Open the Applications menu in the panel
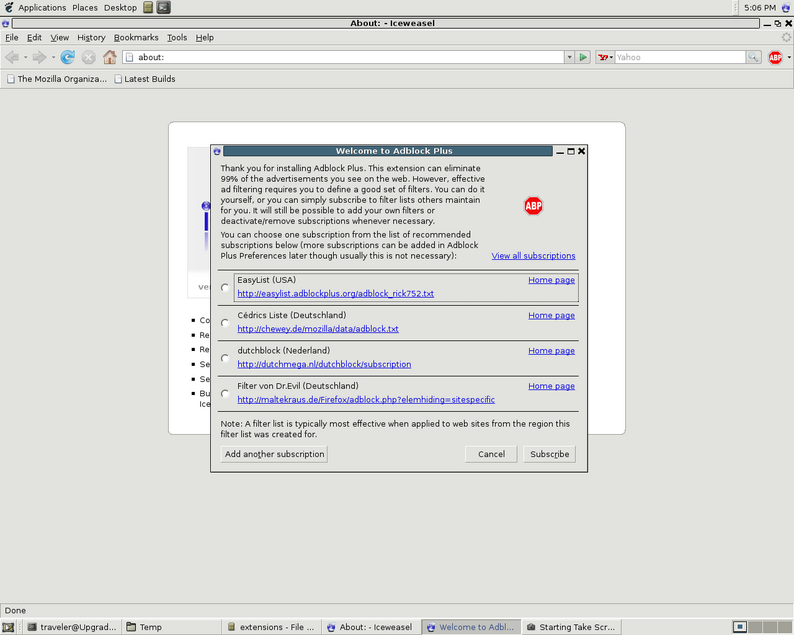The width and height of the screenshot is (794, 635). [x=42, y=8]
